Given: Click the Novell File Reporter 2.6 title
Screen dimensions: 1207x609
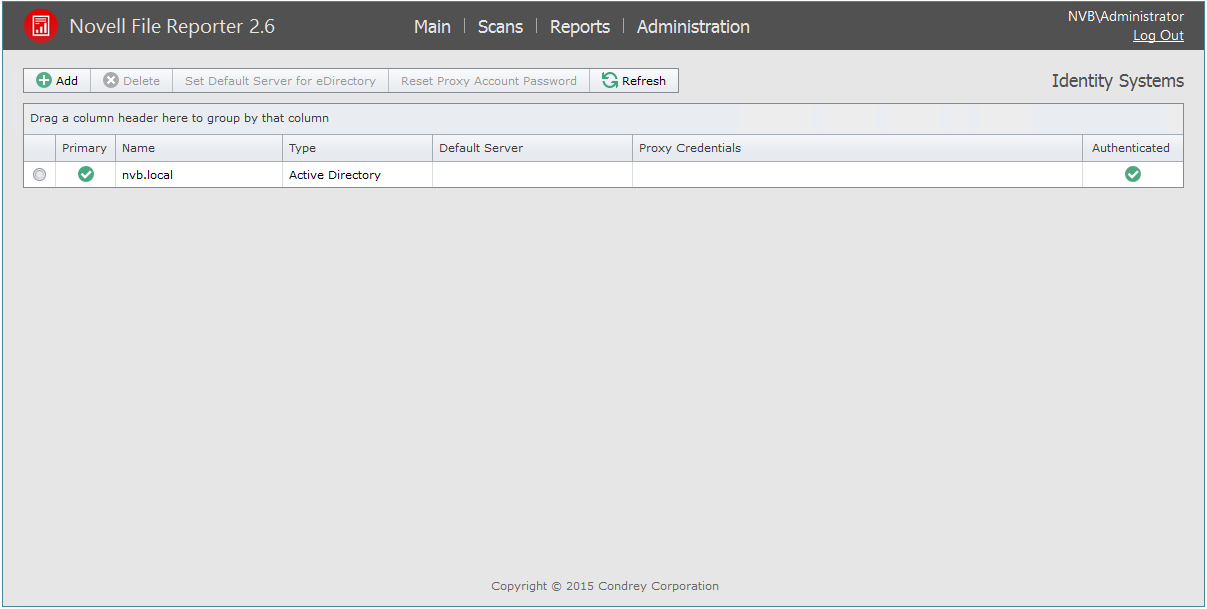Looking at the screenshot, I should click(172, 27).
